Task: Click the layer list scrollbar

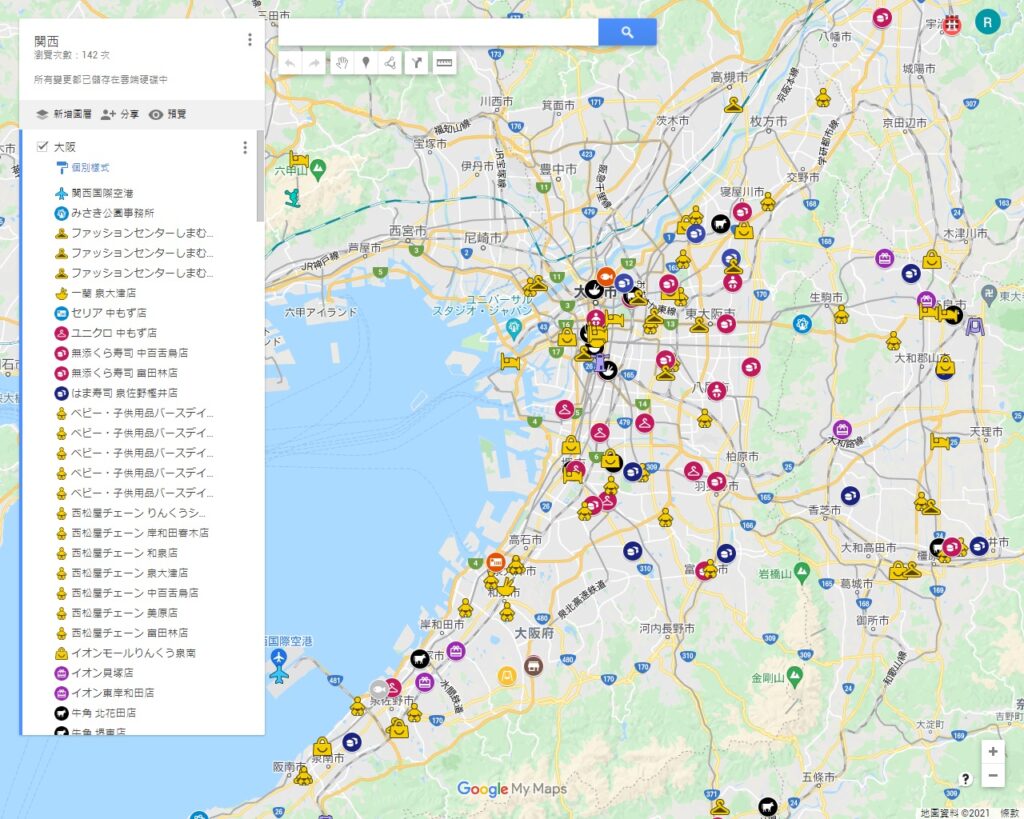Action: 260,175
